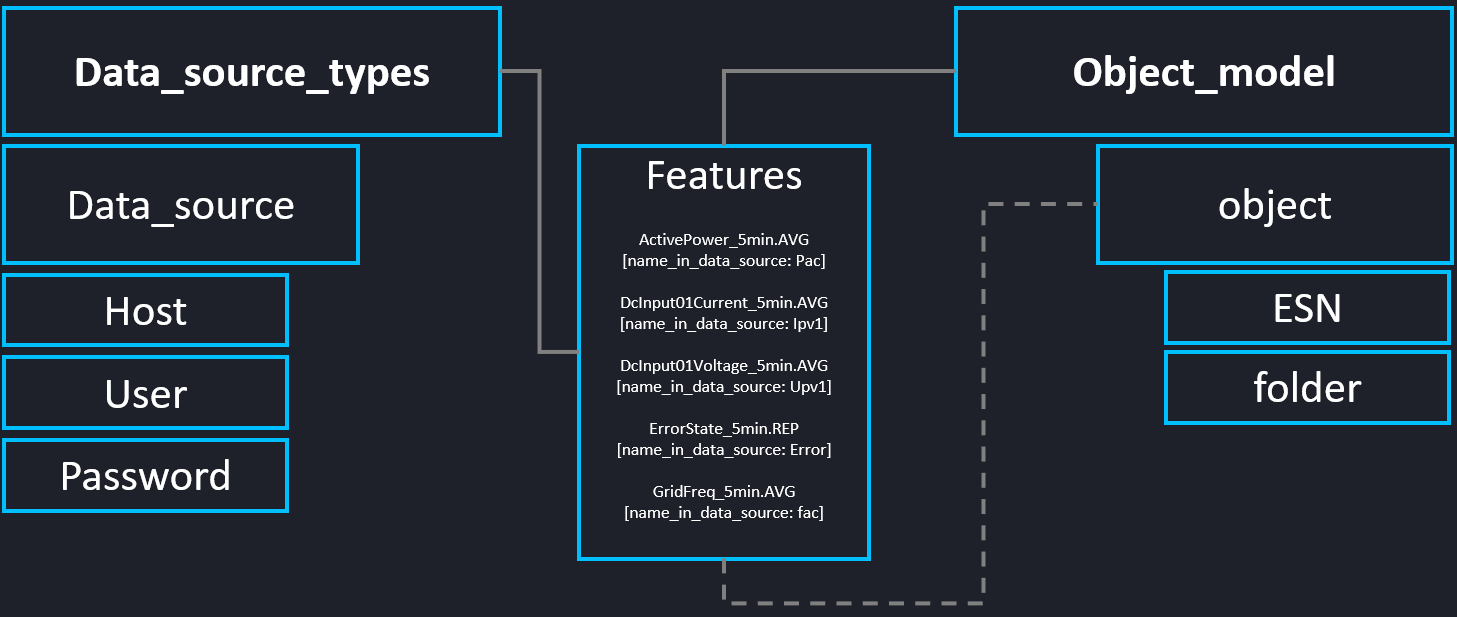This screenshot has width=1457, height=617.
Task: Click the ESN box
Action: tap(1307, 308)
